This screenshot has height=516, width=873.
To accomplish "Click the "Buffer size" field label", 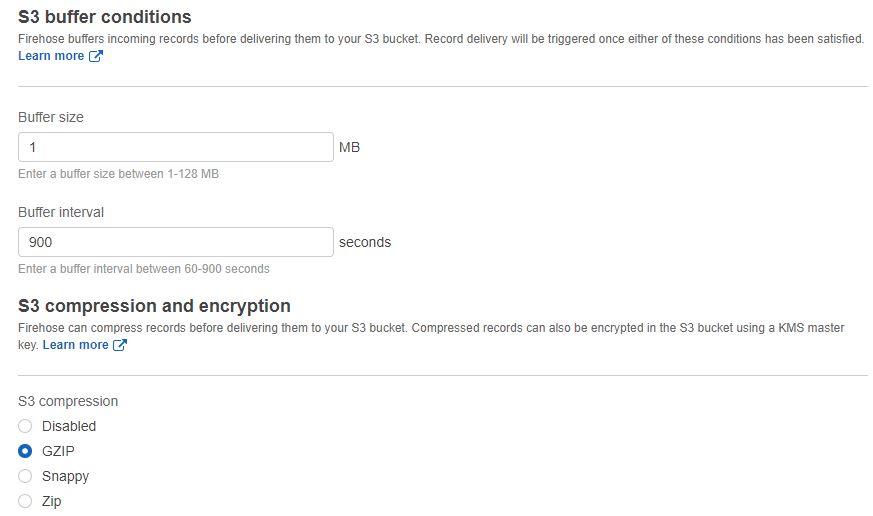I will (51, 117).
